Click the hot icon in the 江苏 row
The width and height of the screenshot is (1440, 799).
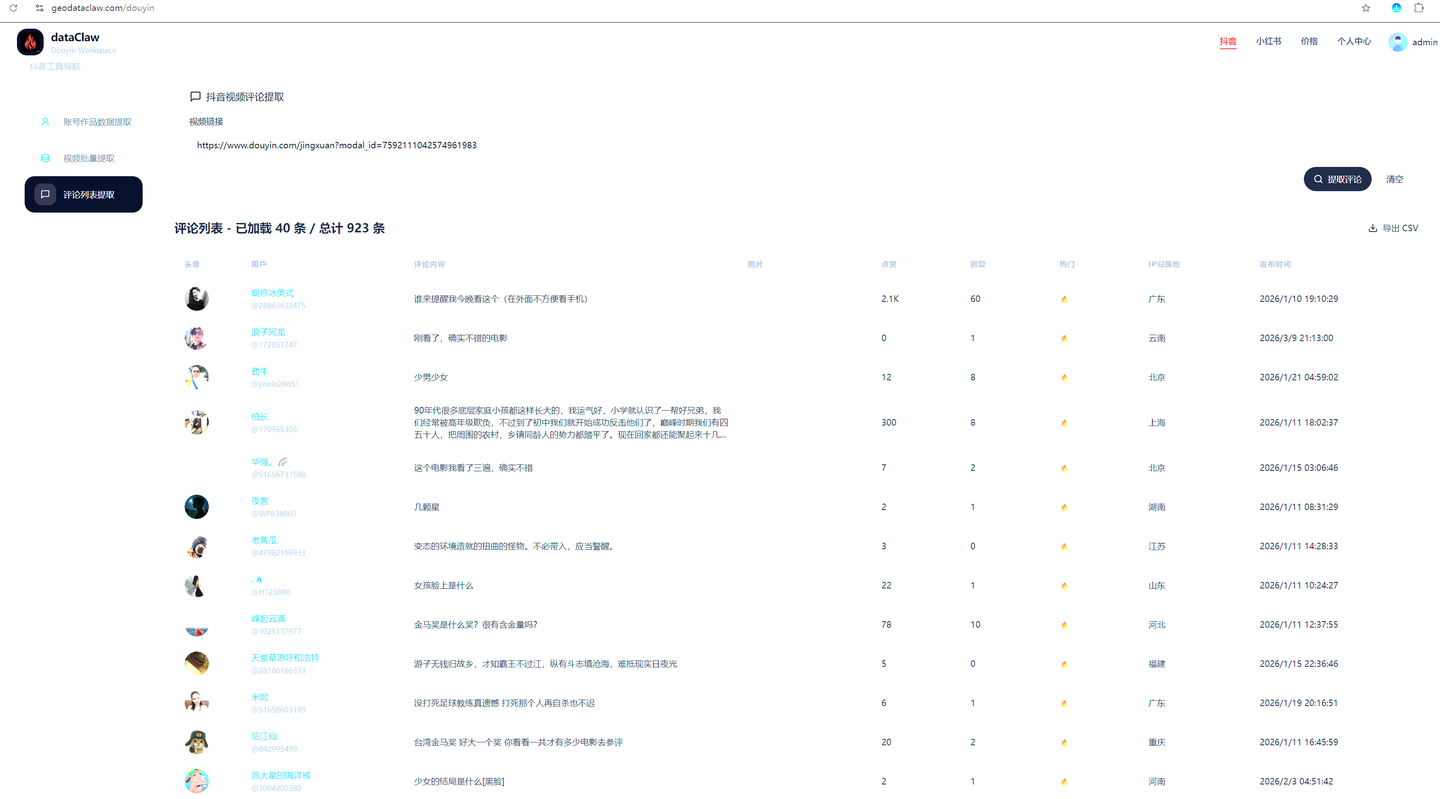[x=1064, y=547]
